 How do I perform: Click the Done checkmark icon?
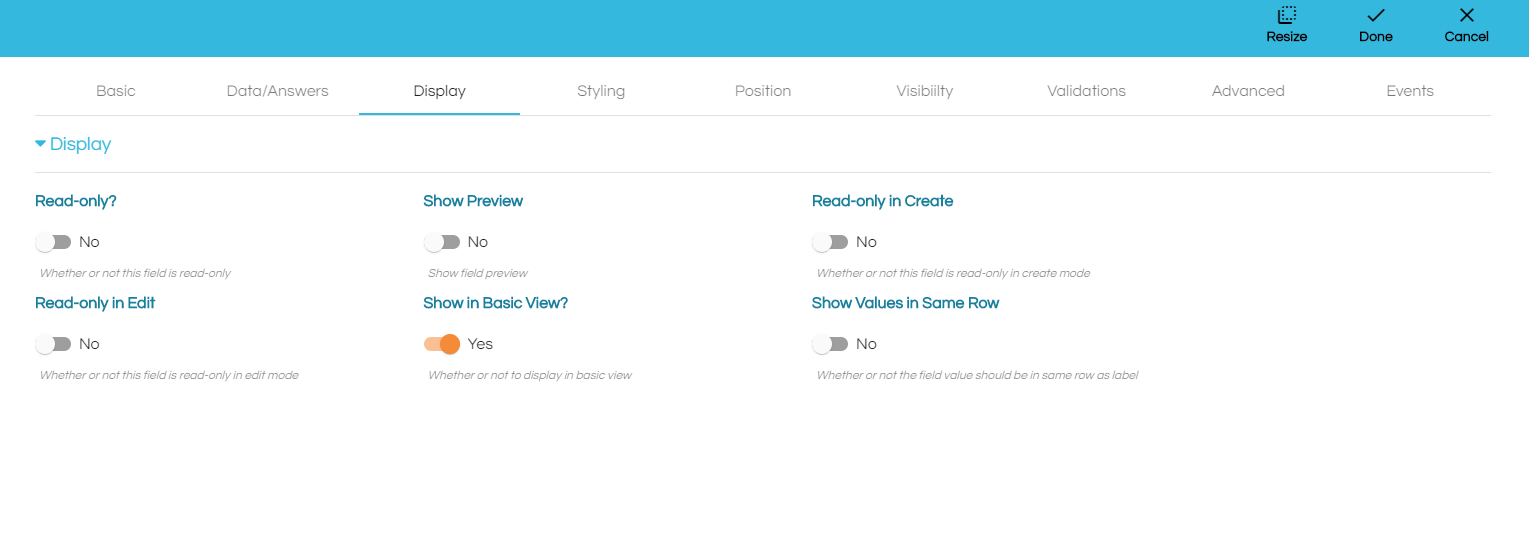(x=1375, y=15)
